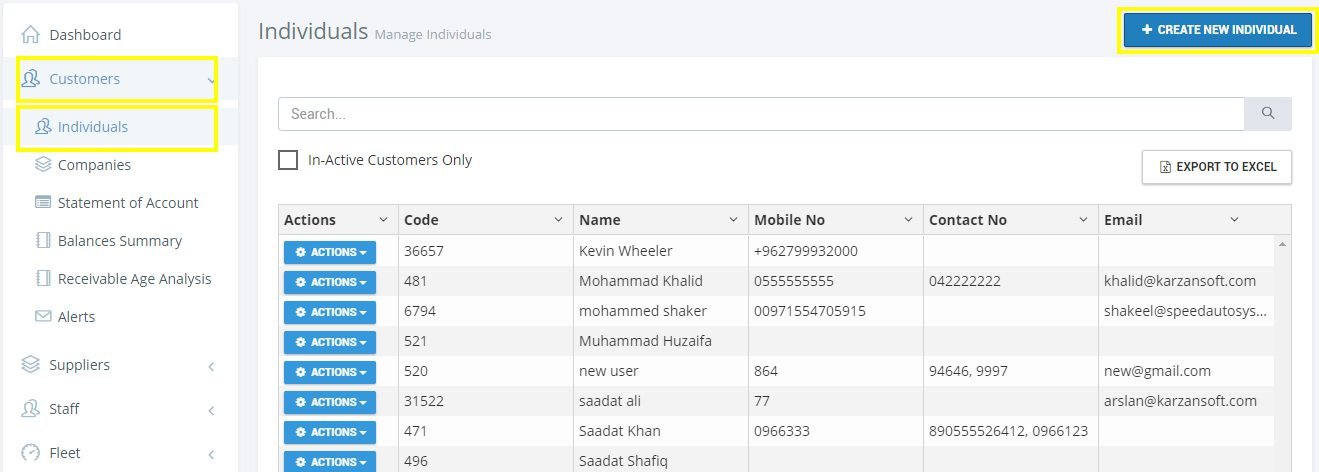
Task: Click the Alerts envelope icon
Action: (x=43, y=317)
